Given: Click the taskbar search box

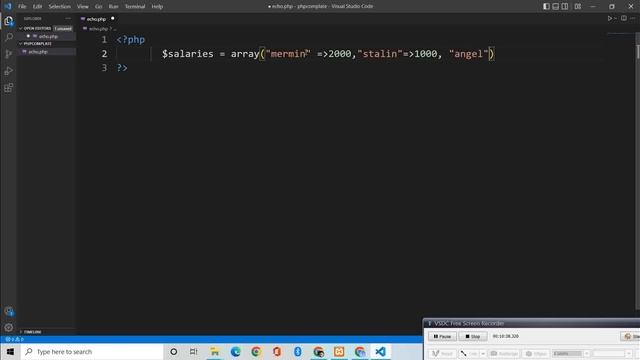Looking at the screenshot, I should click(92, 351).
